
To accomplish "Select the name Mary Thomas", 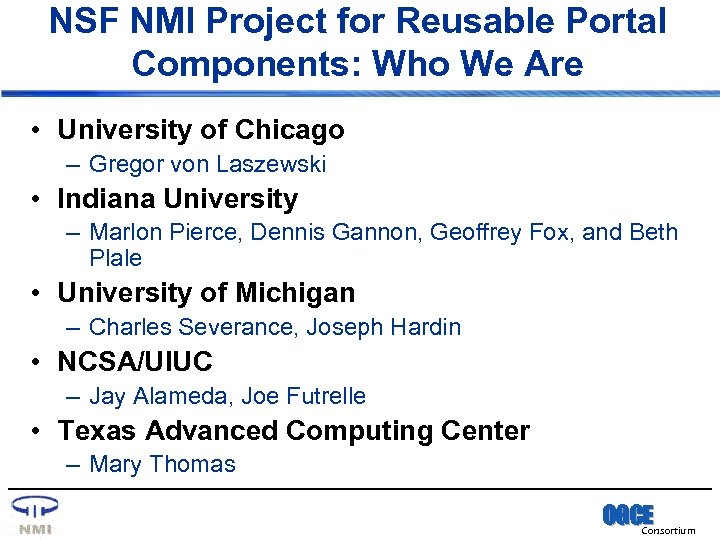I will 162,464.
